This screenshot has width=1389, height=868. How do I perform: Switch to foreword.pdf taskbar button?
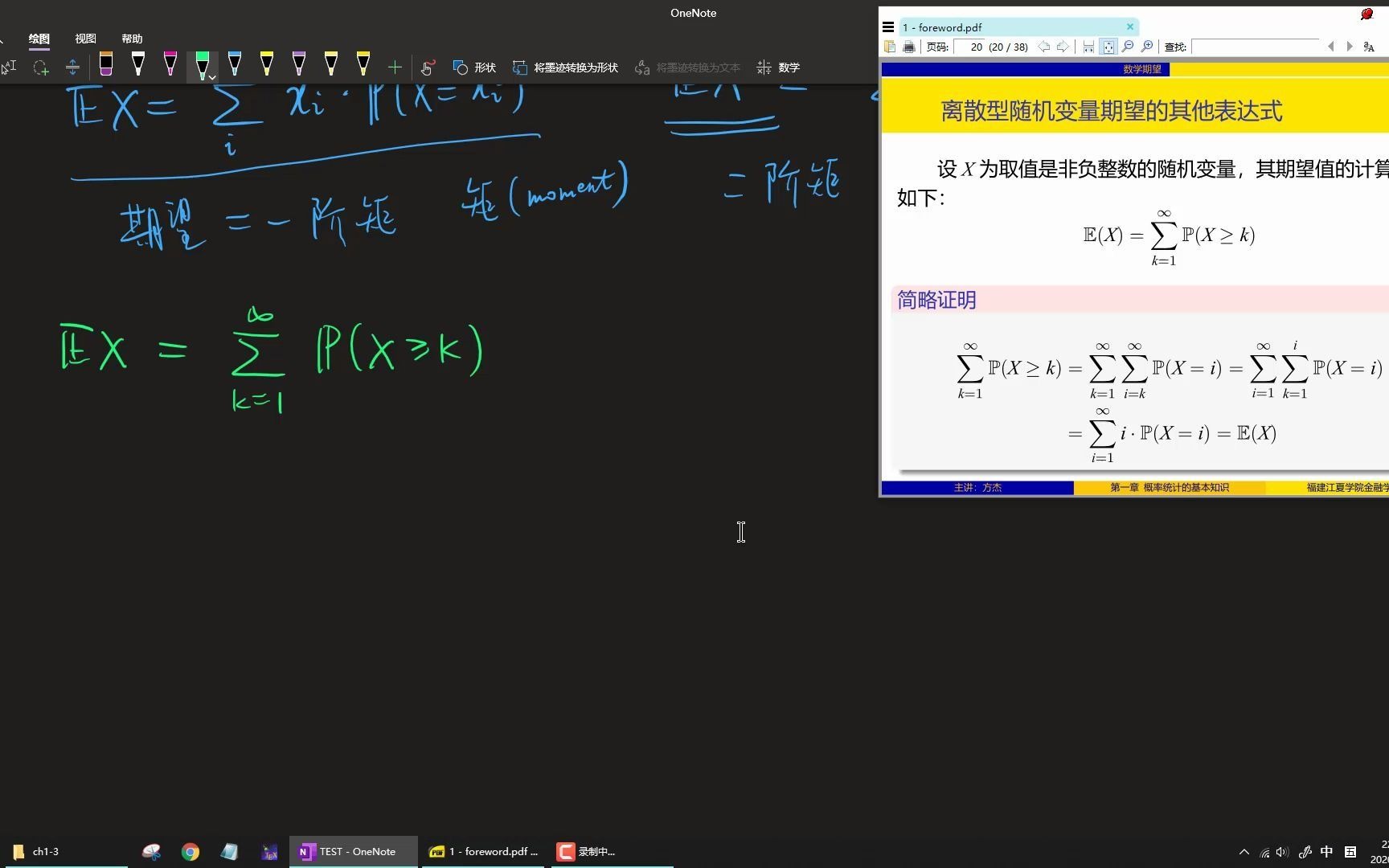pyautogui.click(x=485, y=851)
